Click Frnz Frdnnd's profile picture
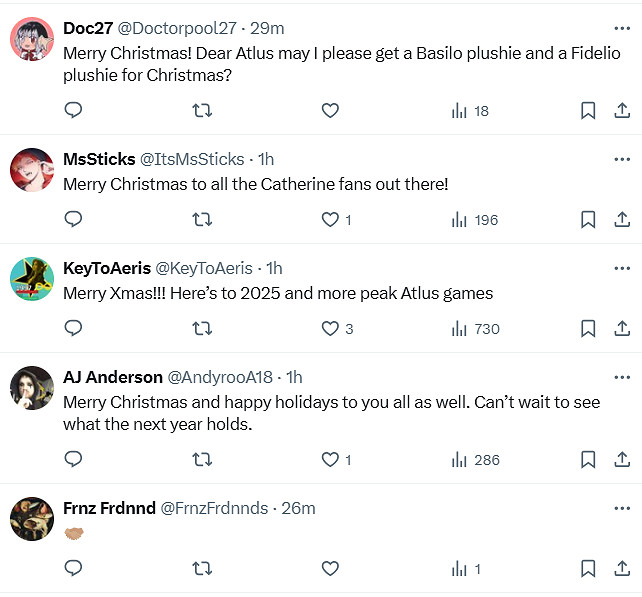The height and width of the screenshot is (597, 642). [32, 518]
